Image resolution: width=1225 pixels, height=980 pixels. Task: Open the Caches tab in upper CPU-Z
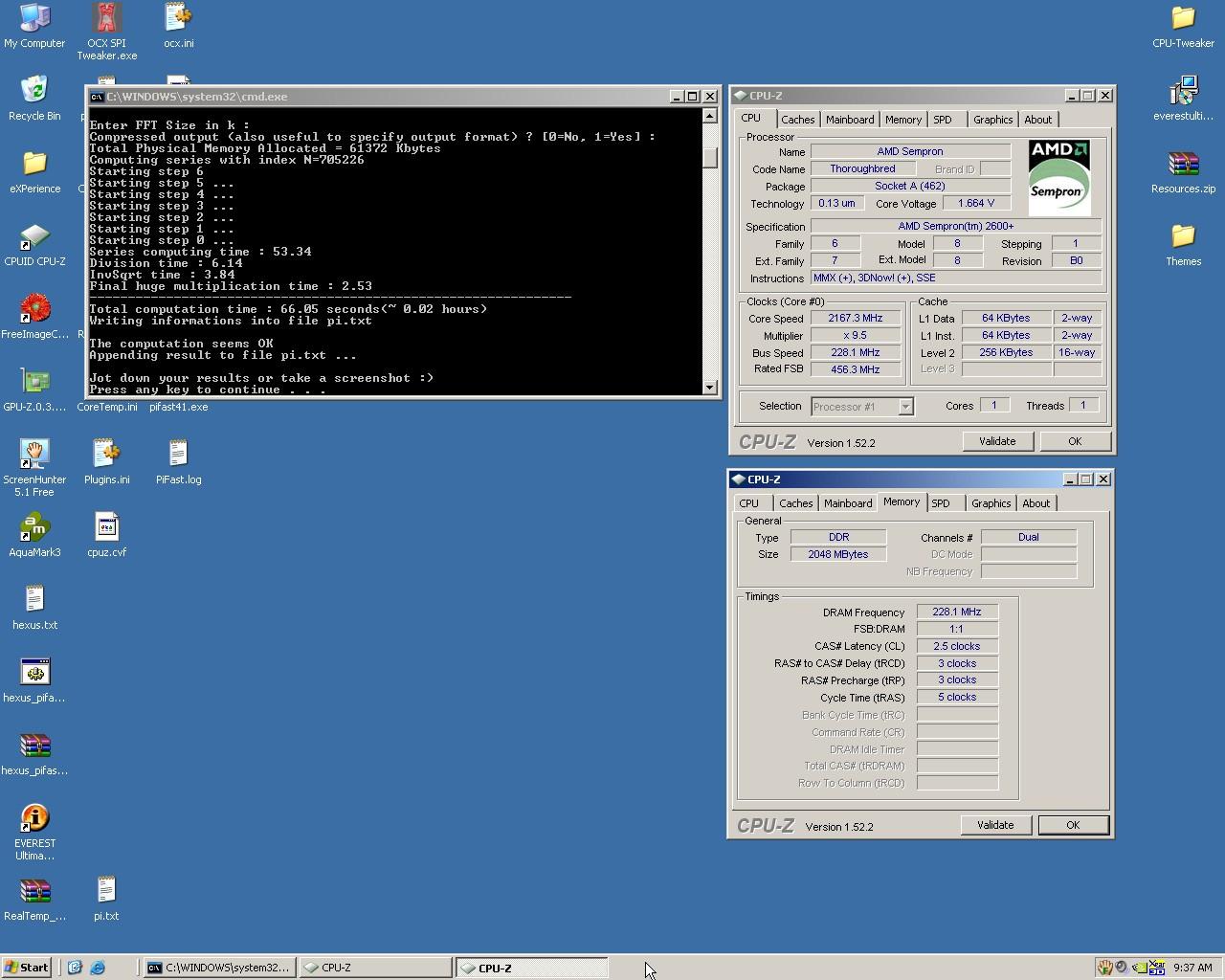pos(797,120)
